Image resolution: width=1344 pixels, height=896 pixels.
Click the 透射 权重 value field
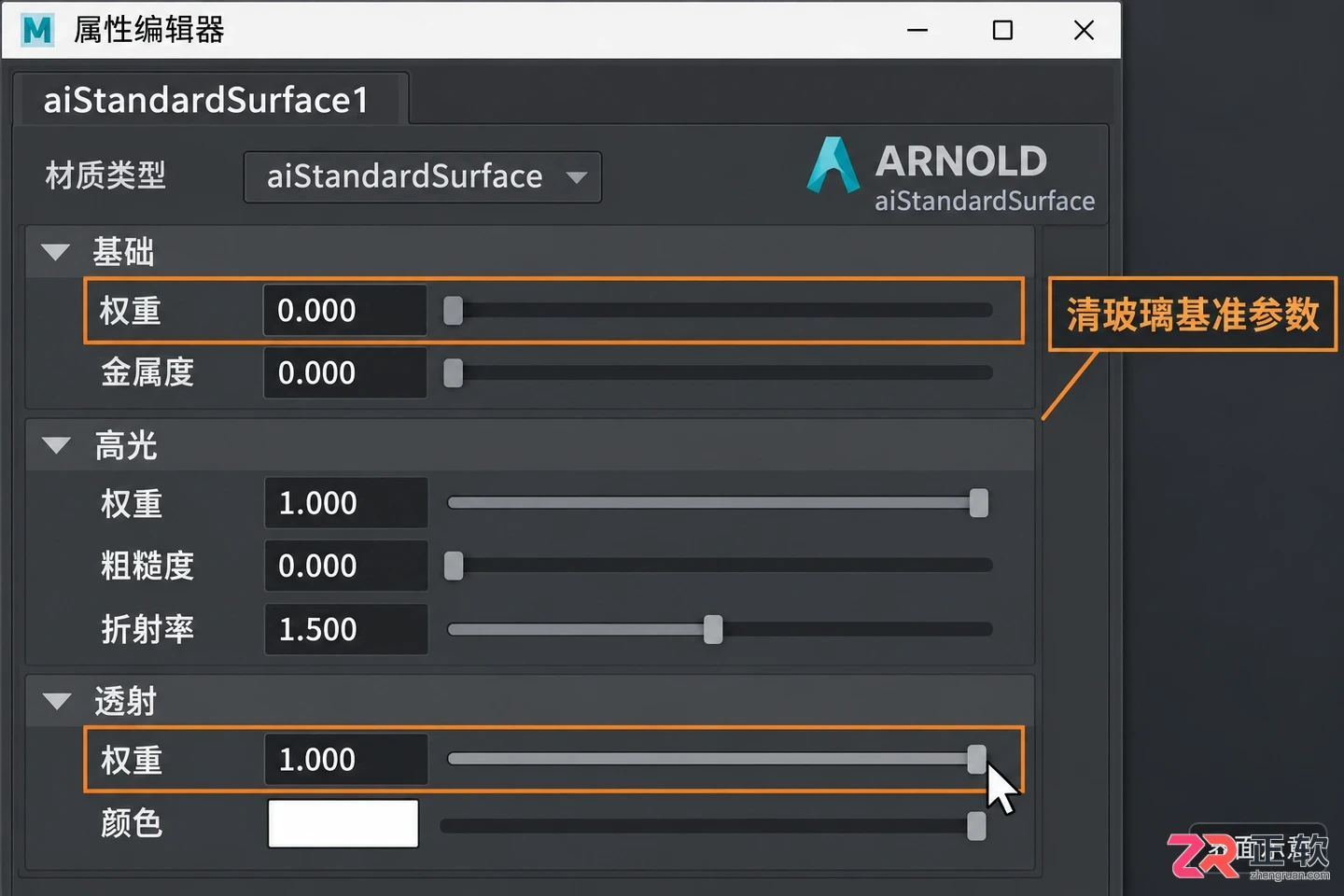coord(346,759)
